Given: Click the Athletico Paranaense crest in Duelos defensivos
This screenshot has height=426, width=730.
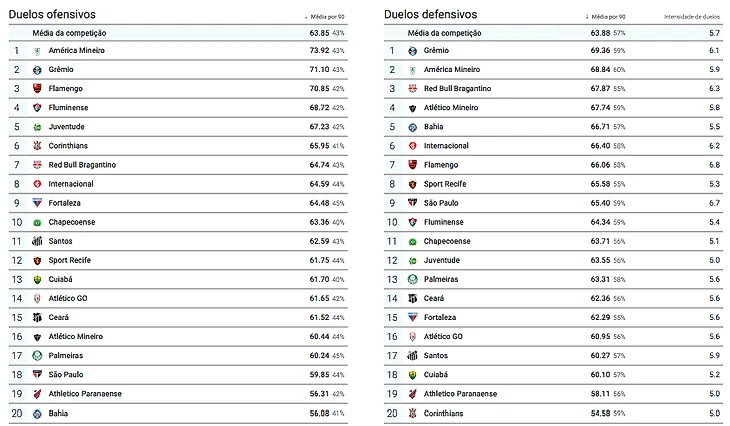Looking at the screenshot, I should point(412,394).
